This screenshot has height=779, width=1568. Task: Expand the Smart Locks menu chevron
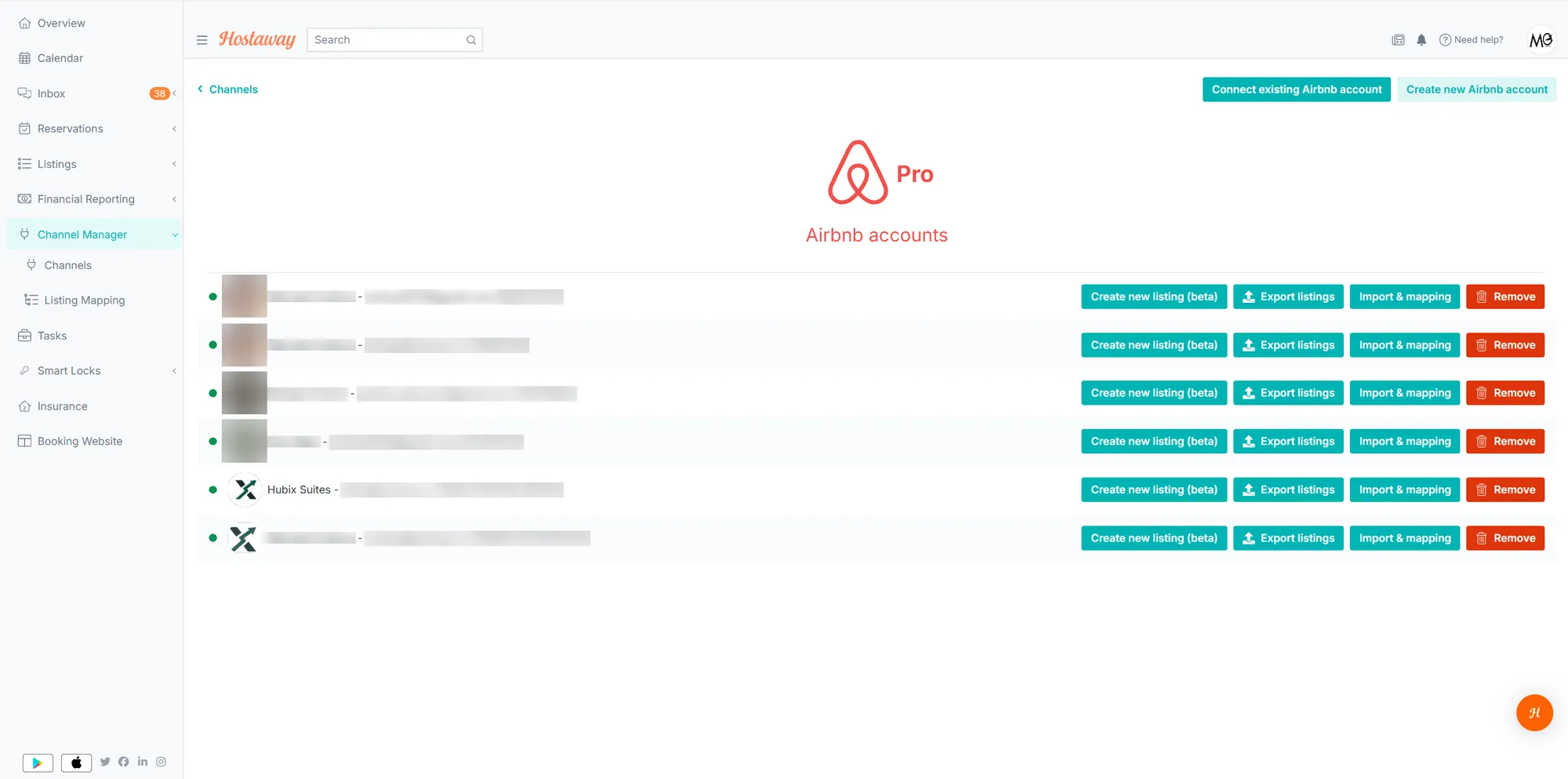174,371
